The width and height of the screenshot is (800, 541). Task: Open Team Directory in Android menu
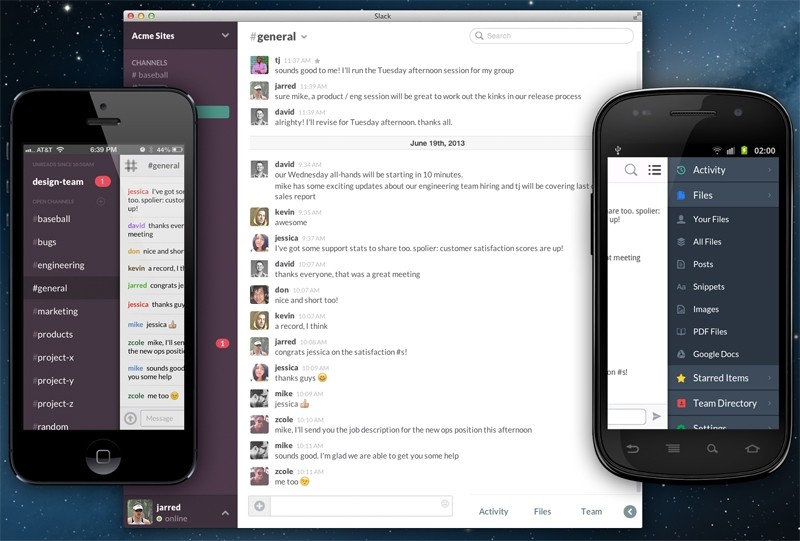coord(724,403)
